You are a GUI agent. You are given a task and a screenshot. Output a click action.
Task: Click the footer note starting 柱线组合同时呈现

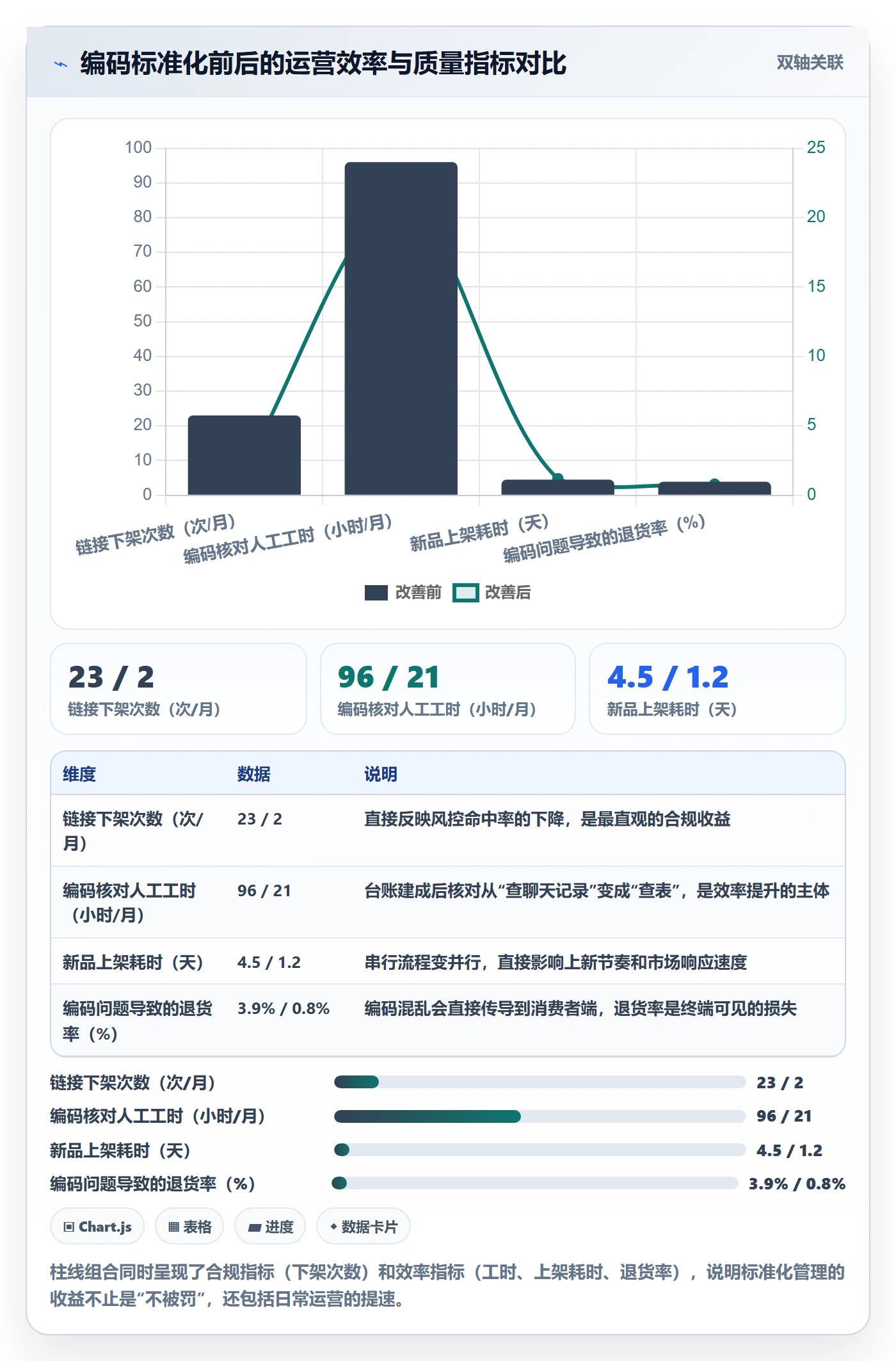point(447,1285)
